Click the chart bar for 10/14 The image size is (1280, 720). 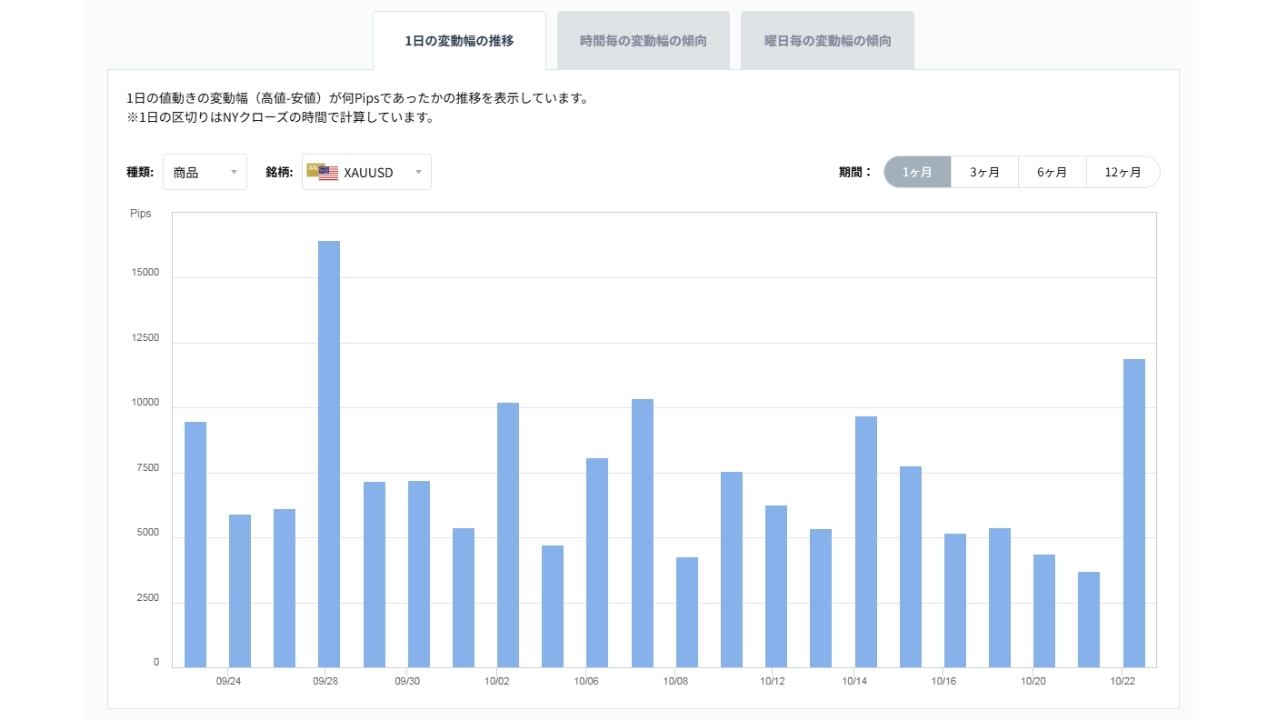[866, 542]
